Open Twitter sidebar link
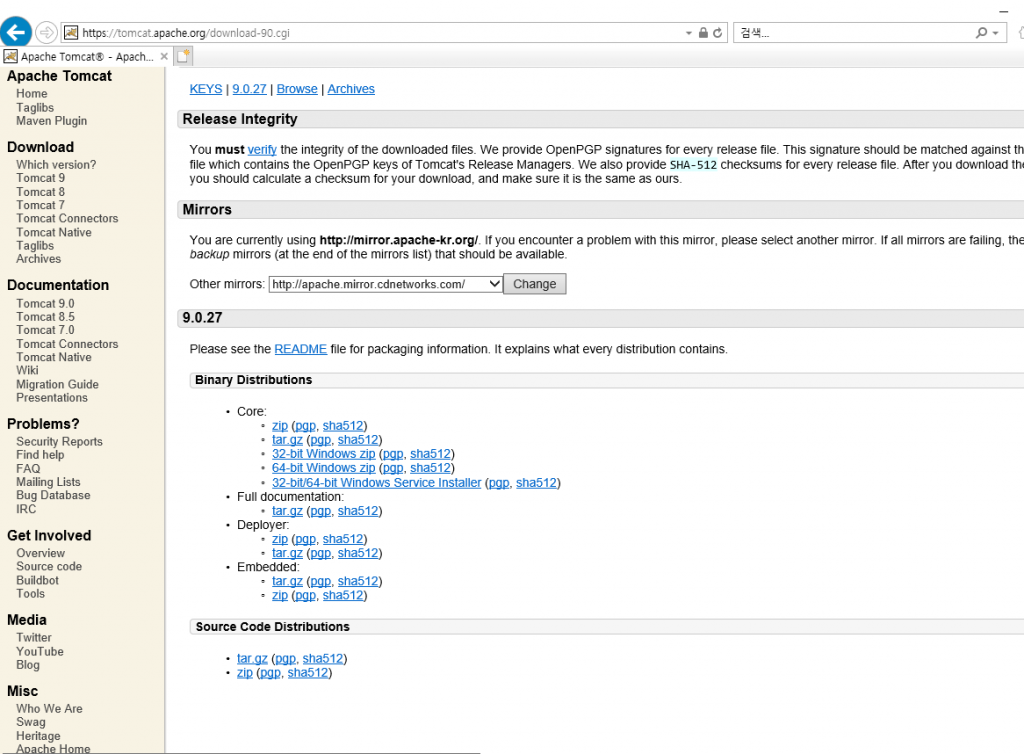This screenshot has height=754, width=1024. tap(34, 637)
